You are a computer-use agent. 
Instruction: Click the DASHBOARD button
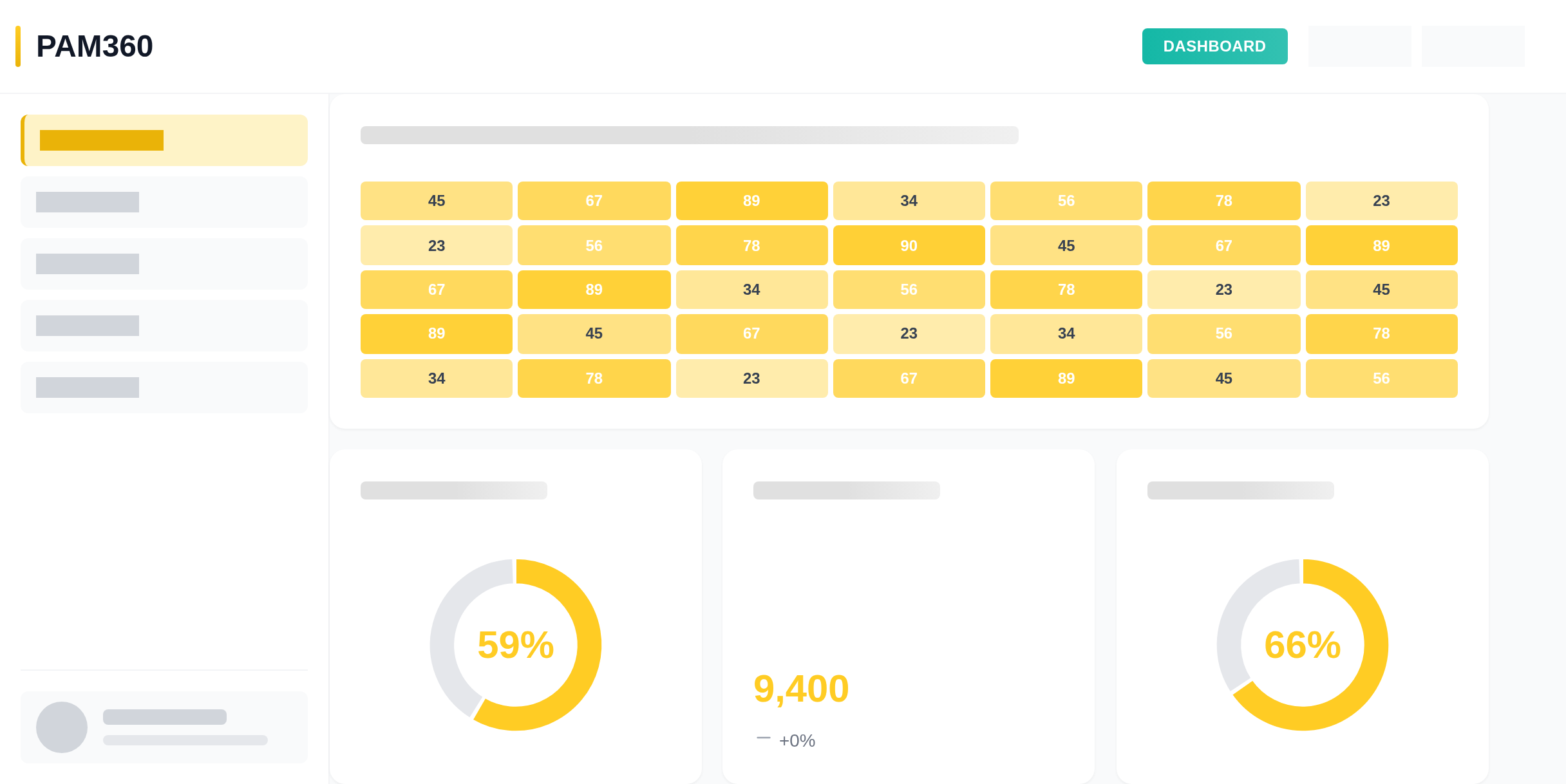1214,46
